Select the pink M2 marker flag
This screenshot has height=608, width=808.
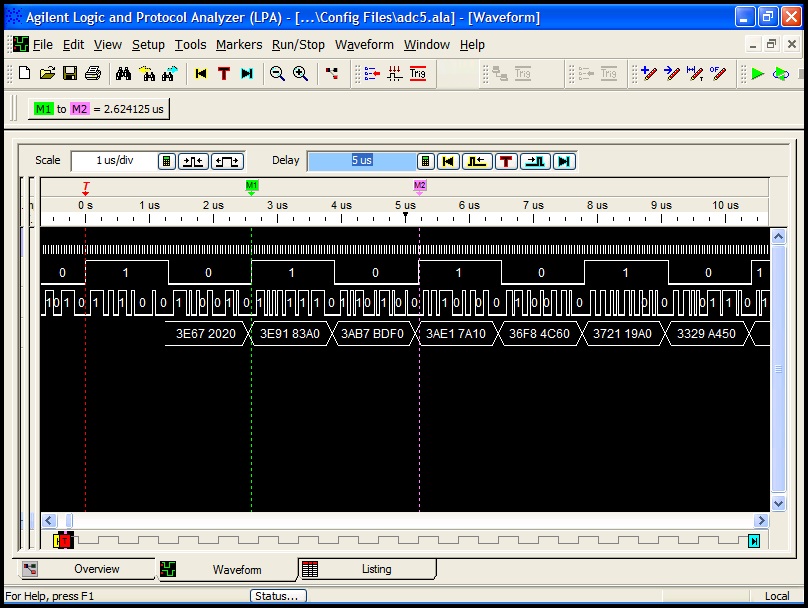point(419,187)
